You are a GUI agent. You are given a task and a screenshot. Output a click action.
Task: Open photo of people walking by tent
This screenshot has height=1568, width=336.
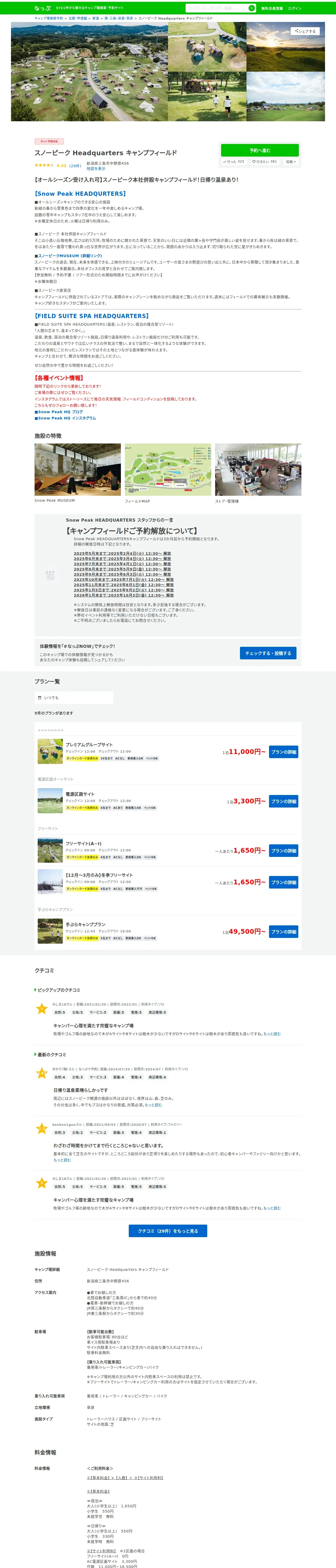pos(207,97)
